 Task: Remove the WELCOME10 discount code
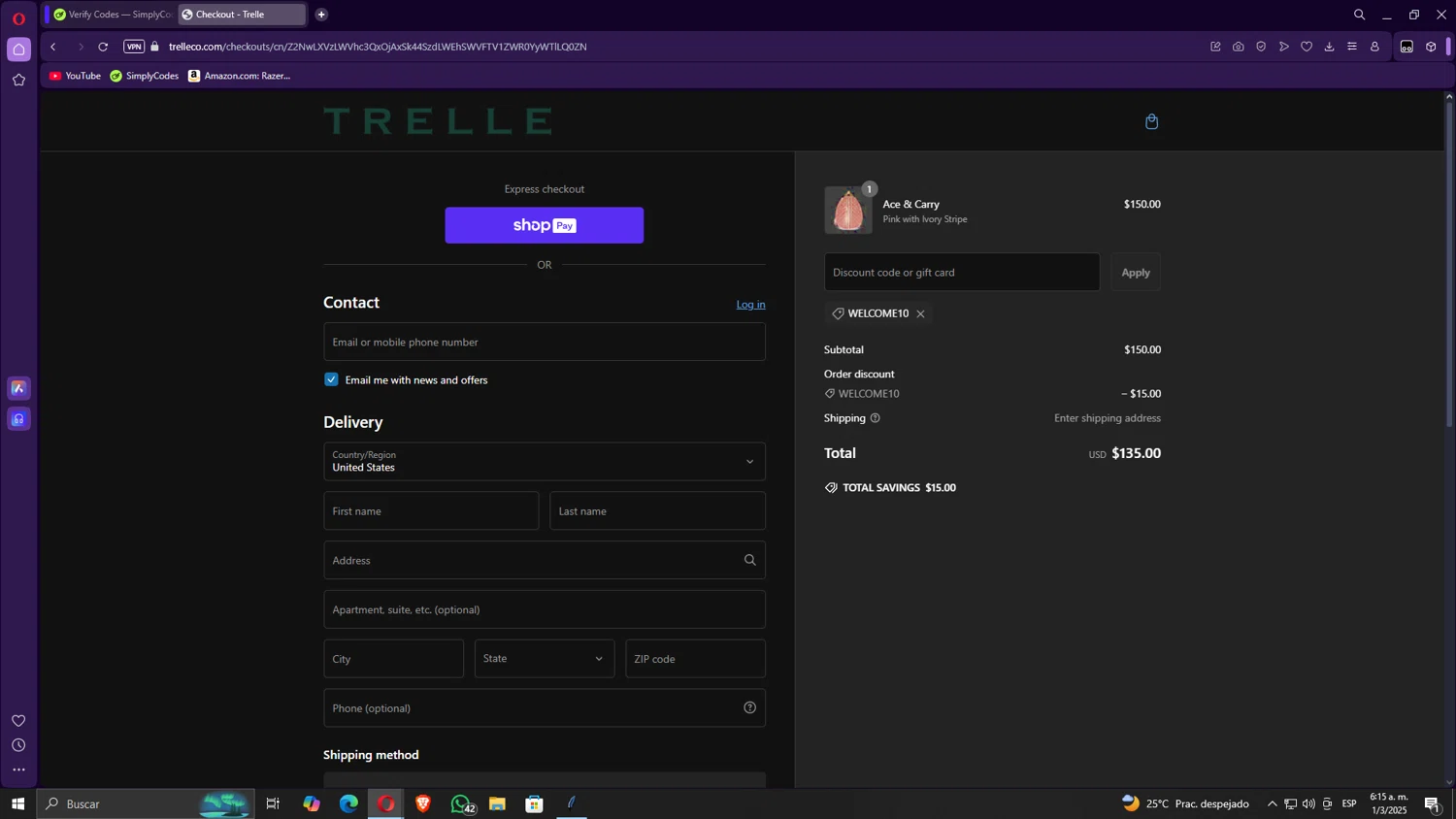coord(920,313)
